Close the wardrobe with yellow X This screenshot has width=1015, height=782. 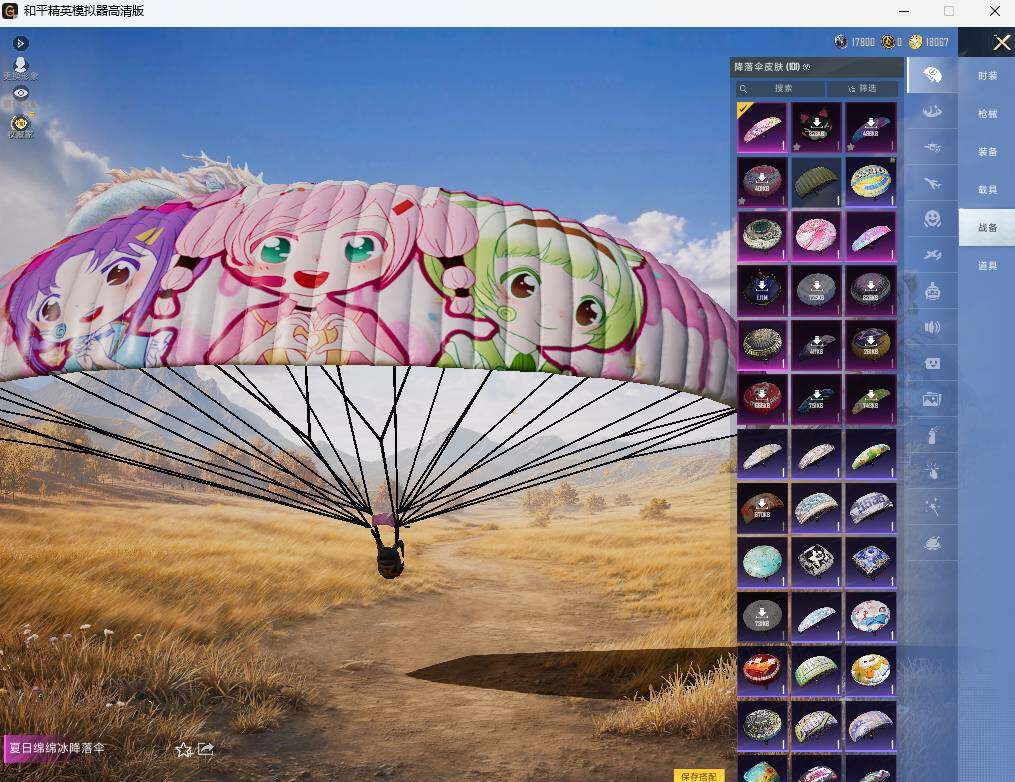pyautogui.click(x=1001, y=43)
